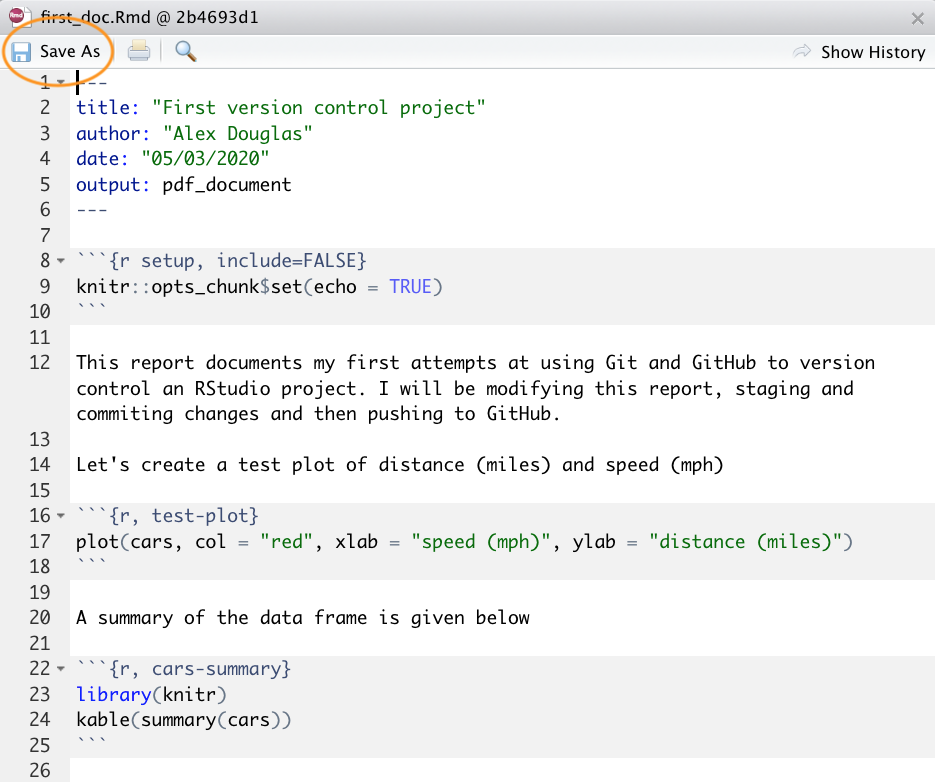This screenshot has width=935, height=782.
Task: Click line number 12 in the gutter
Action: [x=40, y=363]
